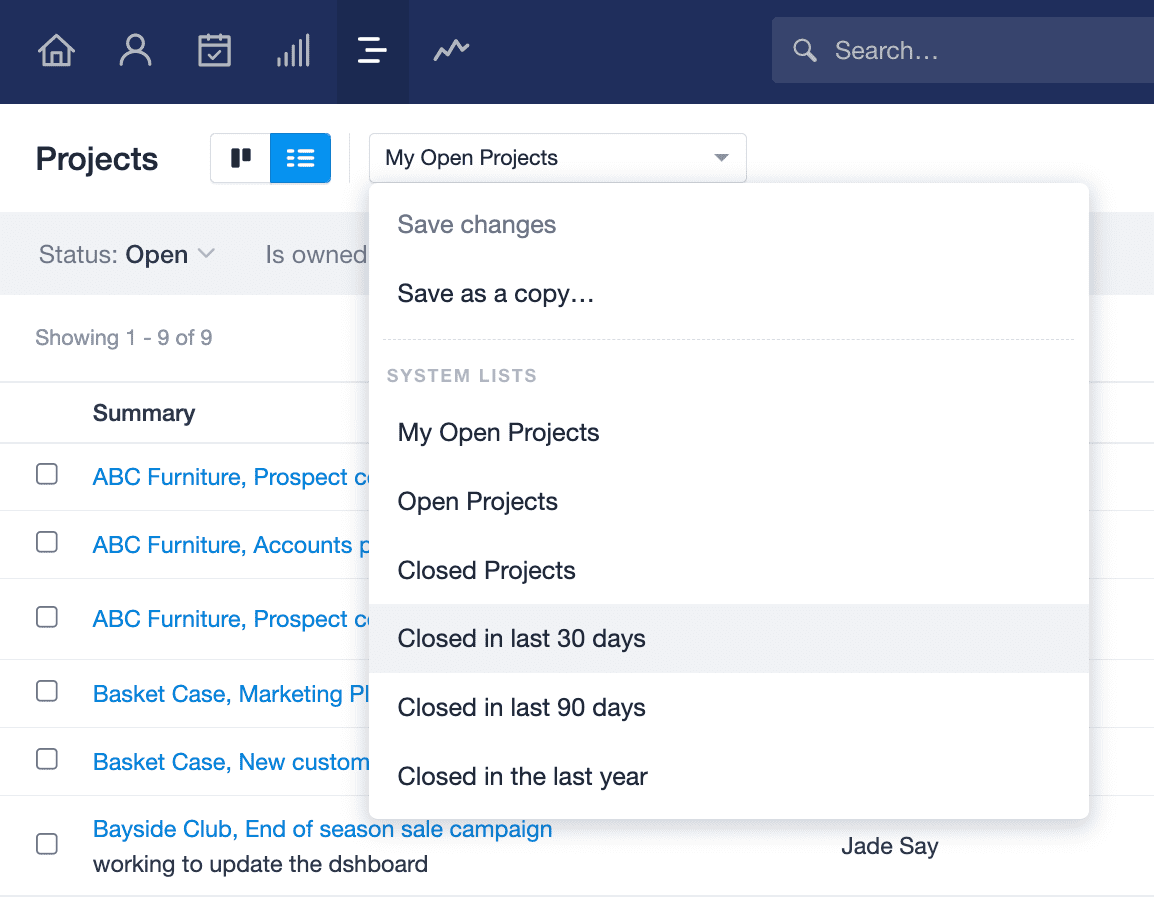Viewport: 1154px width, 908px height.
Task: Select Closed Projects system list
Action: pos(729,570)
